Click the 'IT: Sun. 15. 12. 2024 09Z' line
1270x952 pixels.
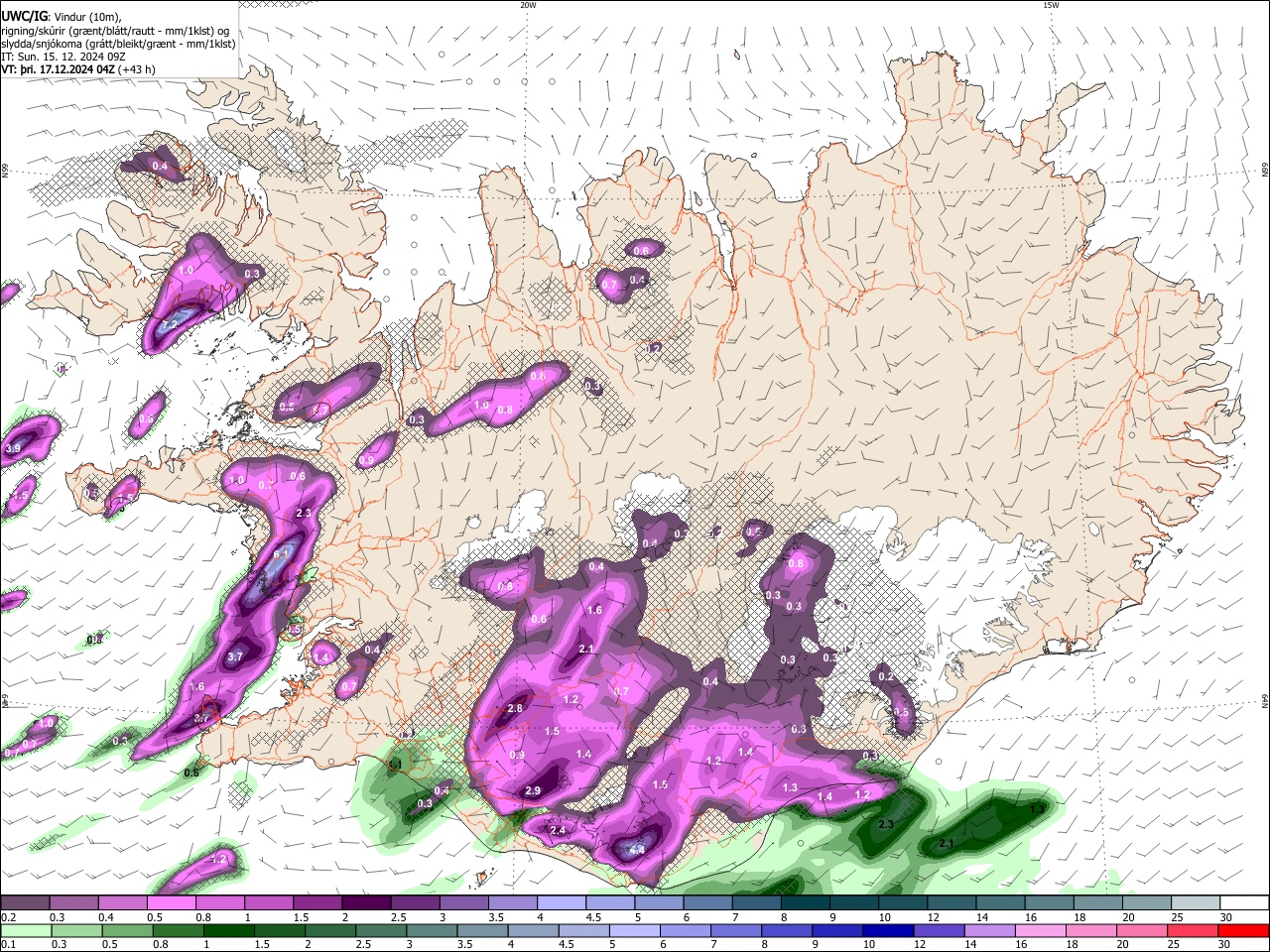coord(63,57)
